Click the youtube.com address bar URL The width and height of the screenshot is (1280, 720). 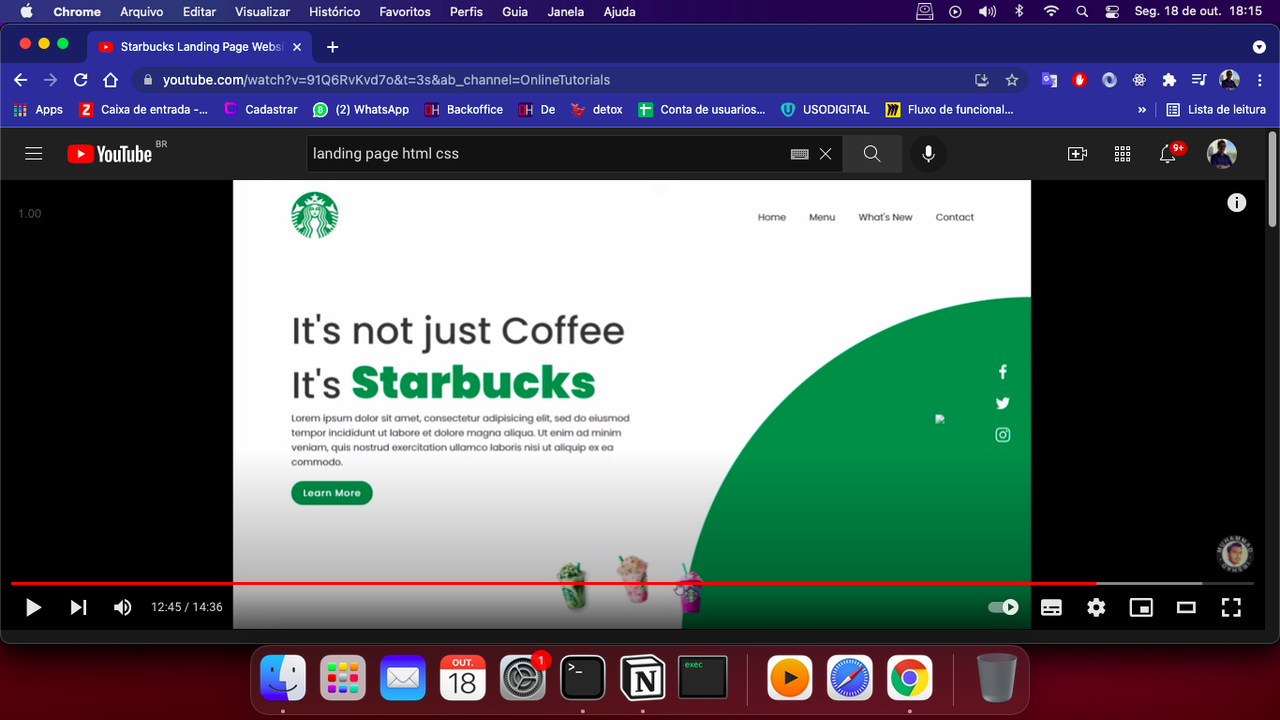pyautogui.click(x=386, y=80)
